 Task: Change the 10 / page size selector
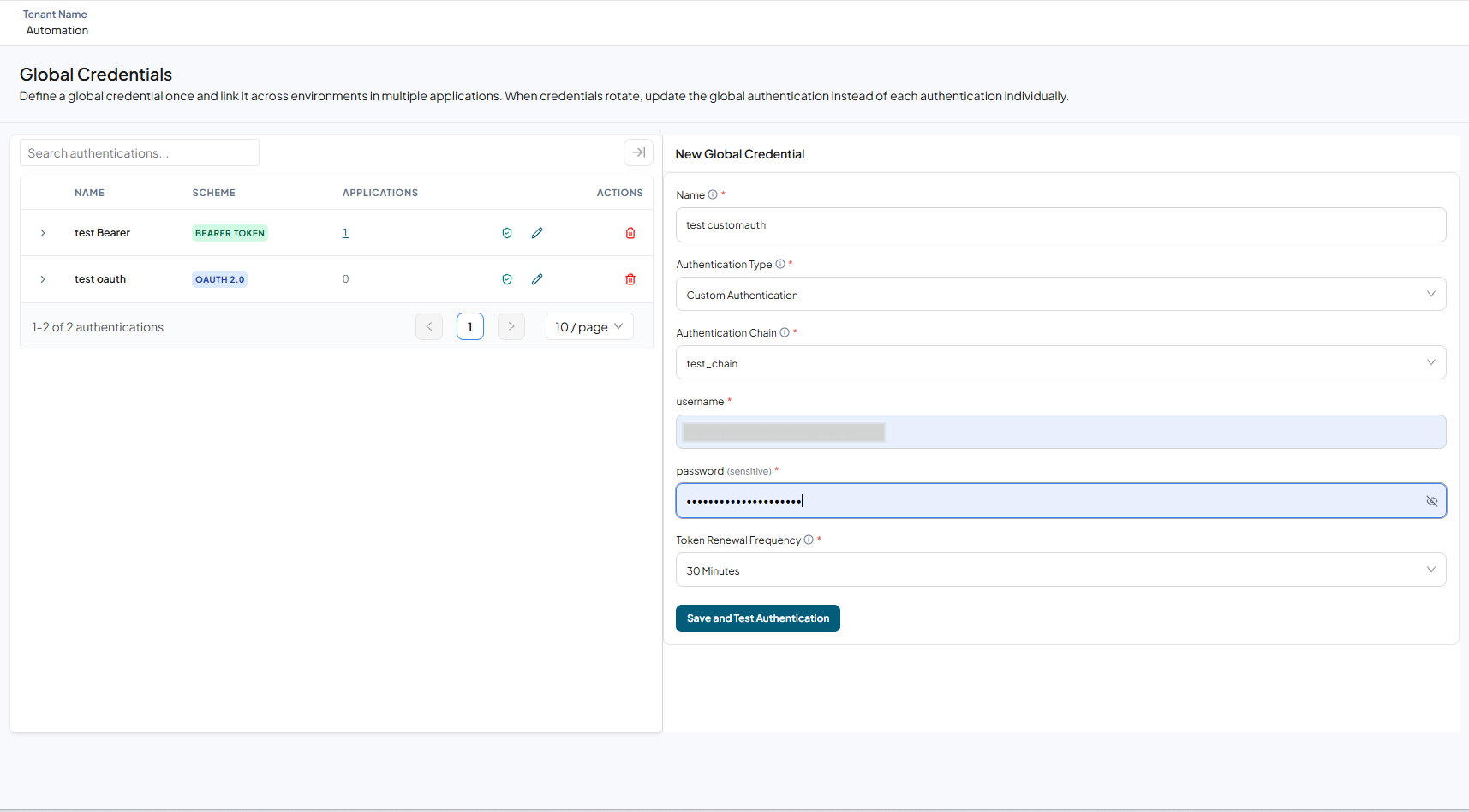(x=589, y=326)
